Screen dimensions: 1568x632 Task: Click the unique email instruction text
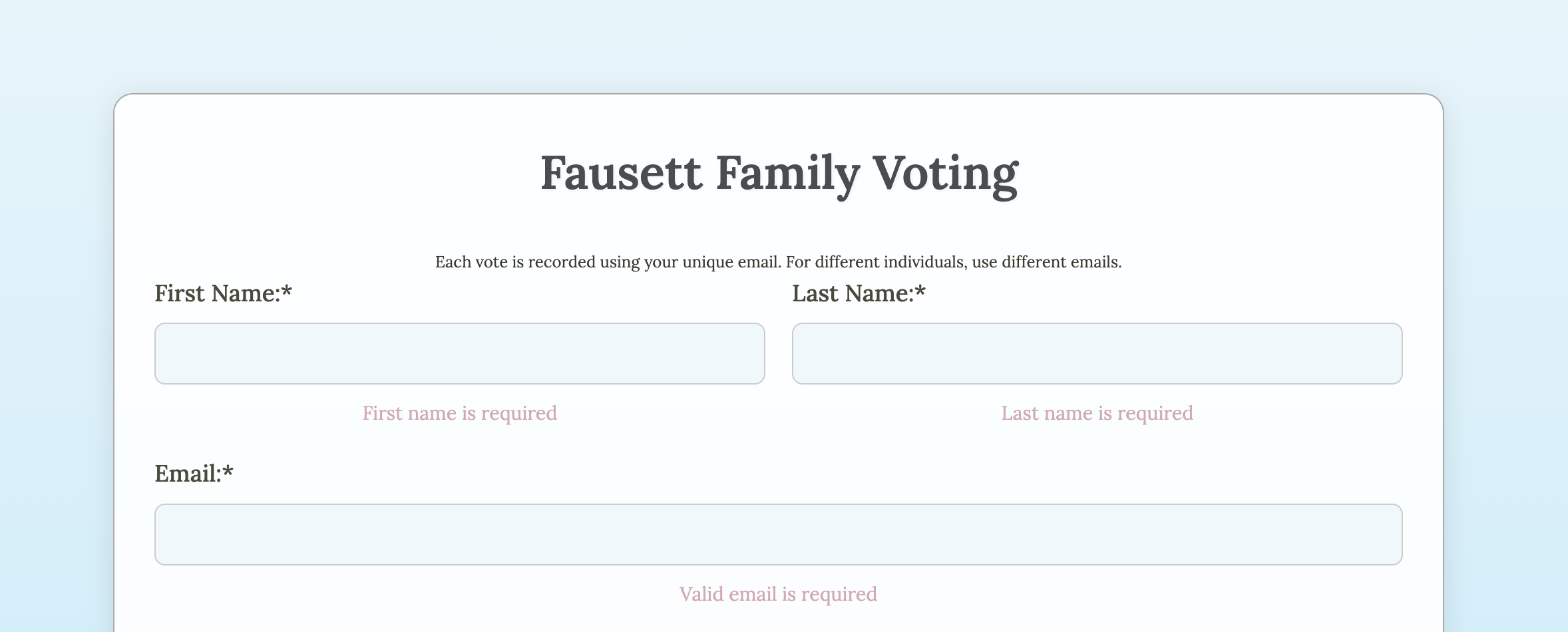[778, 261]
